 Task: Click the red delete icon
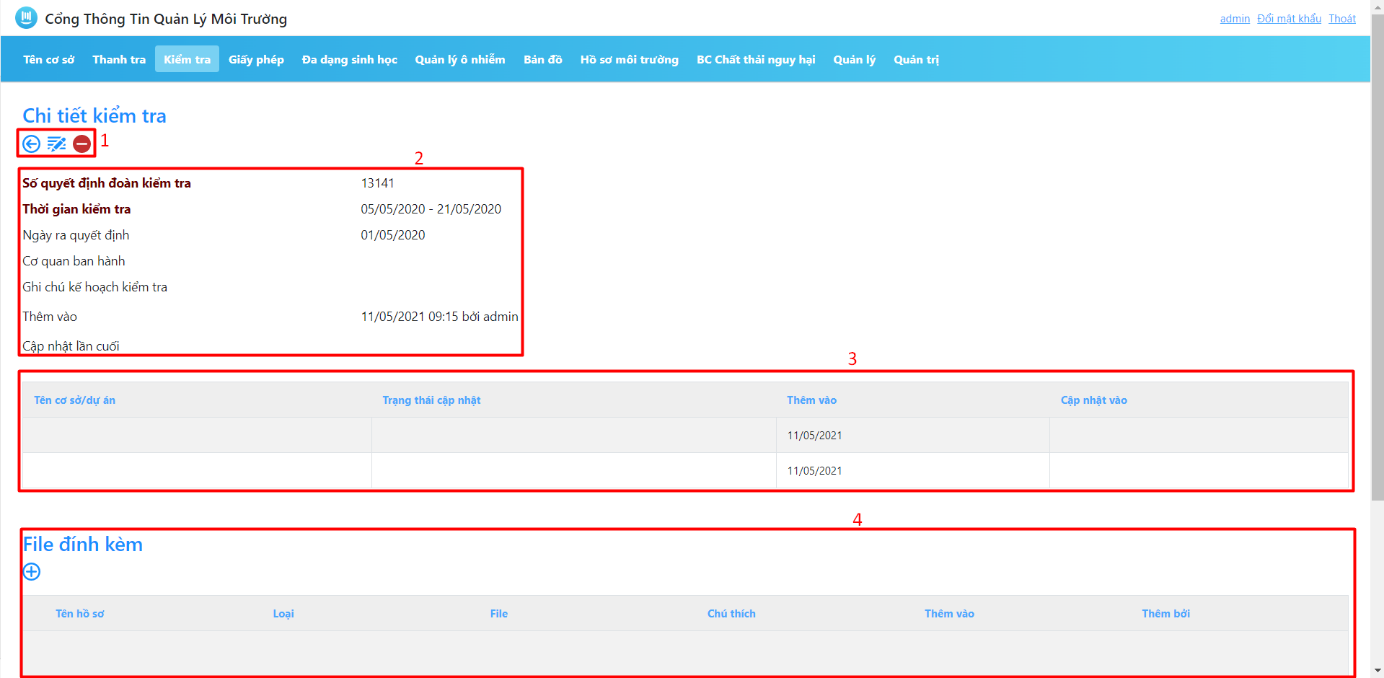pos(82,144)
